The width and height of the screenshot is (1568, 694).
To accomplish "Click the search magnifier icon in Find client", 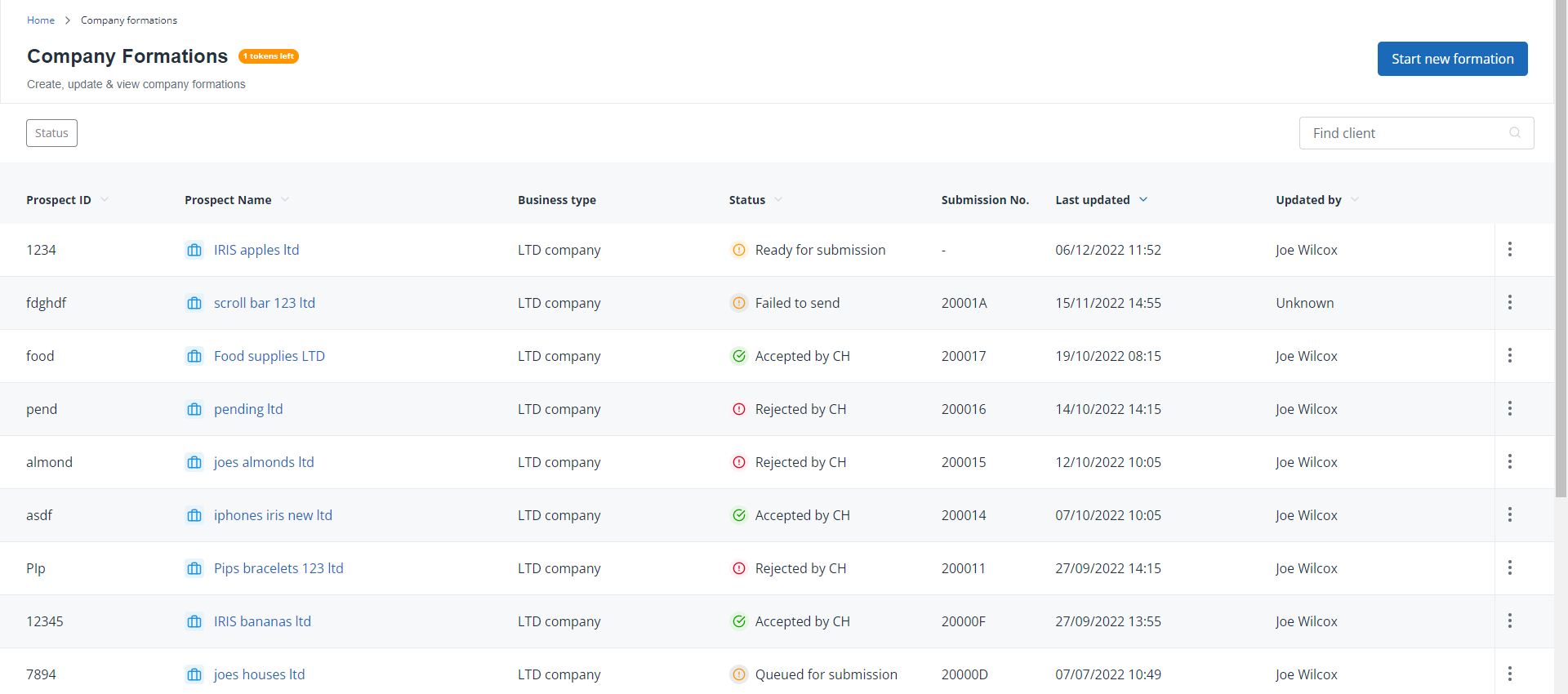I will 1515,133.
